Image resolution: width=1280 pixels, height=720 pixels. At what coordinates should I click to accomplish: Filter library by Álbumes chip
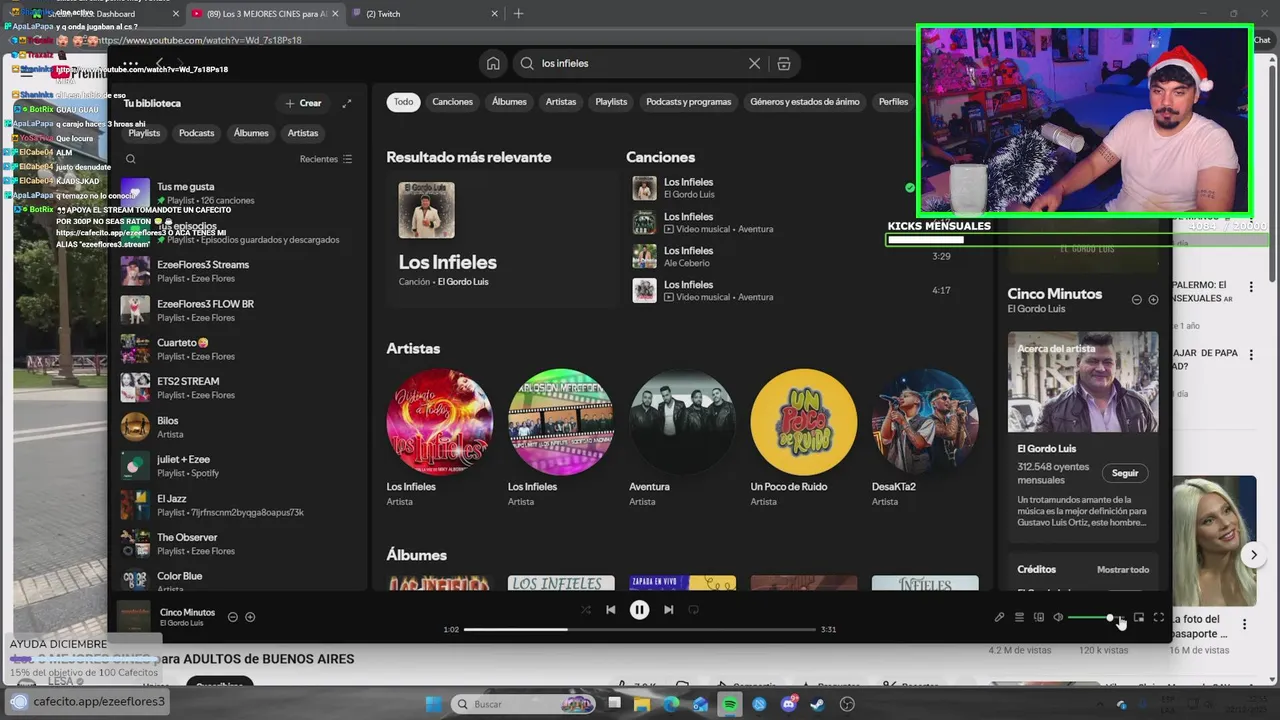click(251, 133)
